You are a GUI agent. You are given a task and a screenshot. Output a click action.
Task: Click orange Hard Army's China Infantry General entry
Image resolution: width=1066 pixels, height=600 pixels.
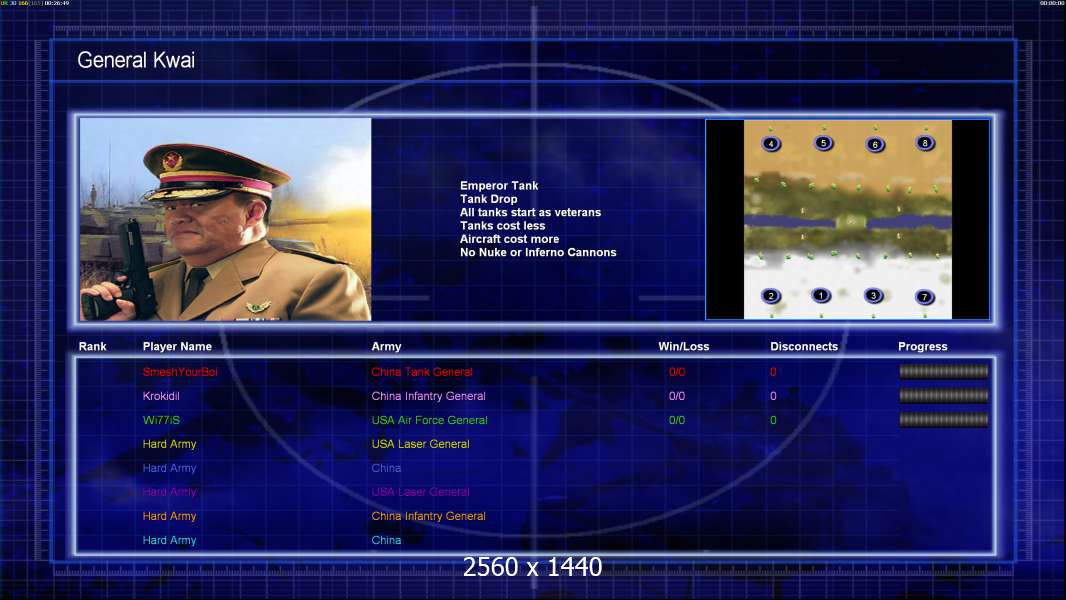[x=428, y=516]
